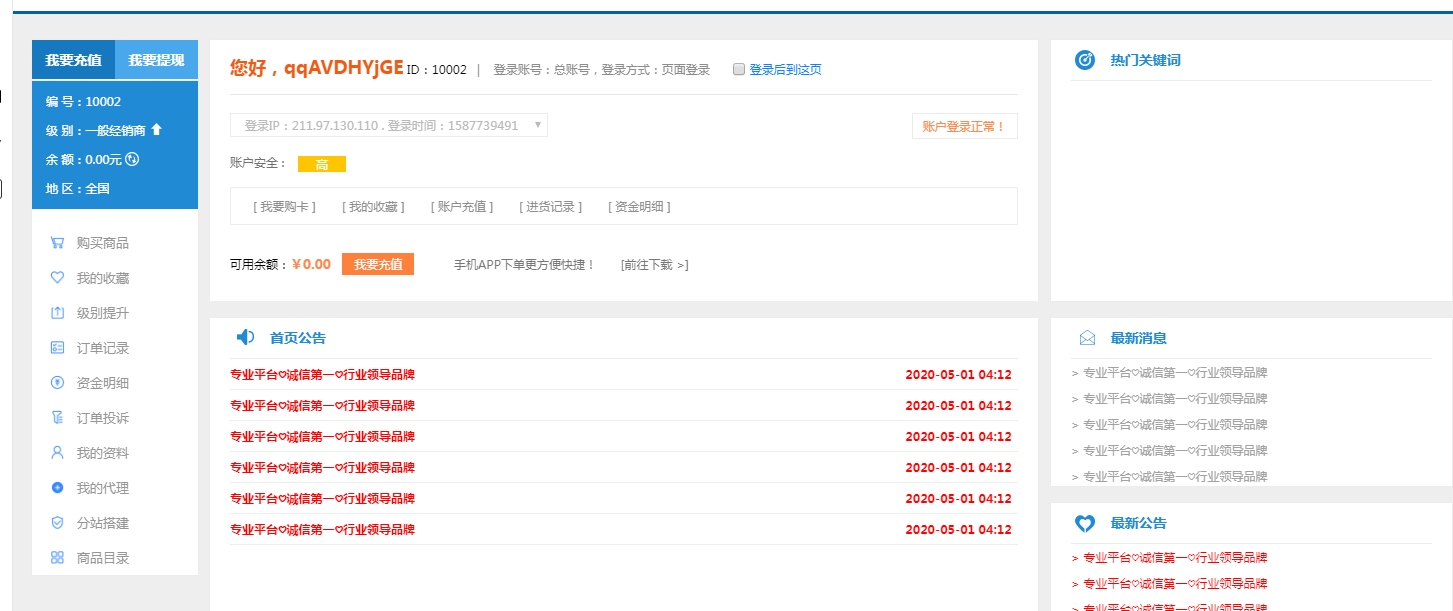Expand the login IP and time dropdown

coord(537,125)
